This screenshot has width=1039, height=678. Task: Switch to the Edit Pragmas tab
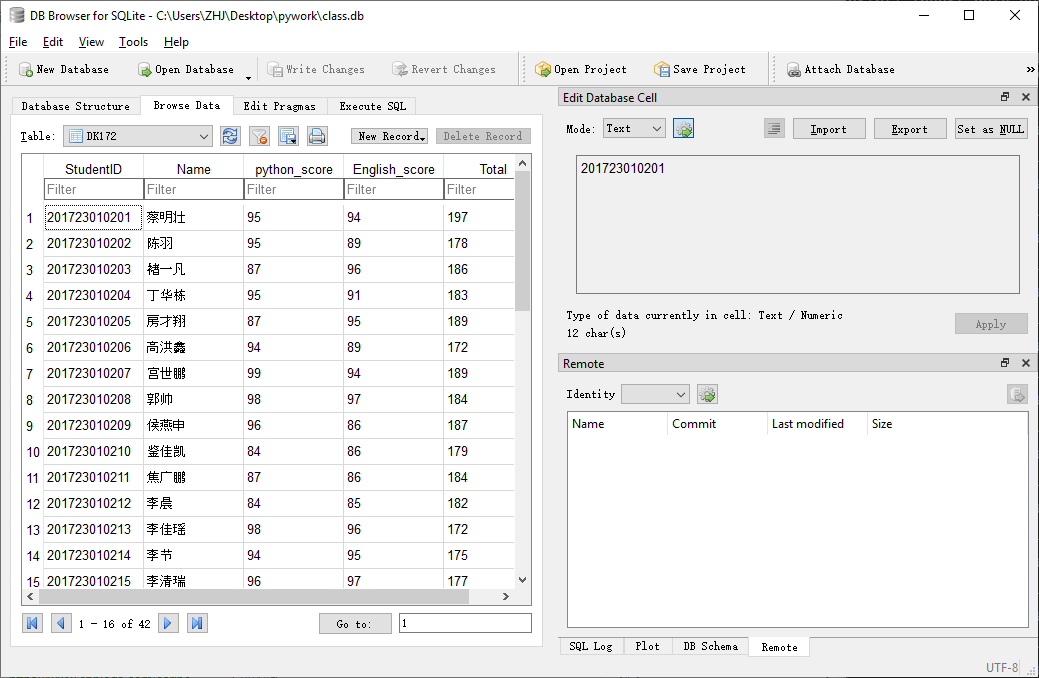pos(280,106)
